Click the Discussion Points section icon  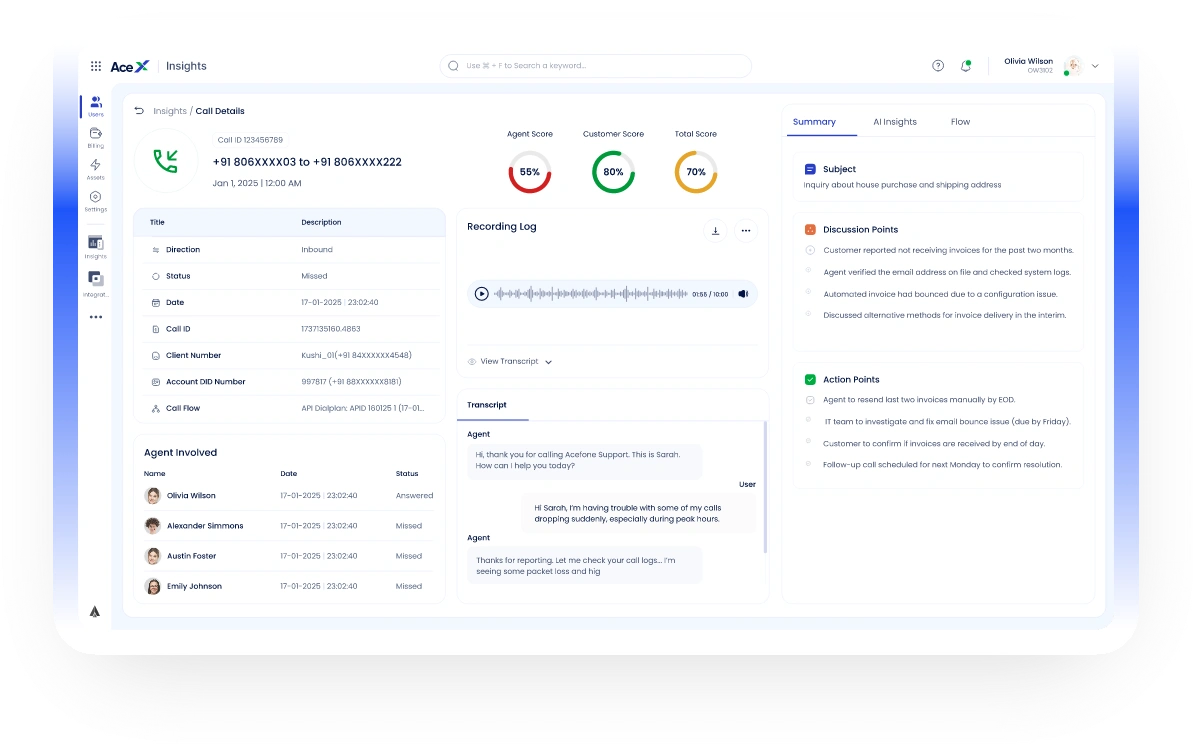point(810,230)
